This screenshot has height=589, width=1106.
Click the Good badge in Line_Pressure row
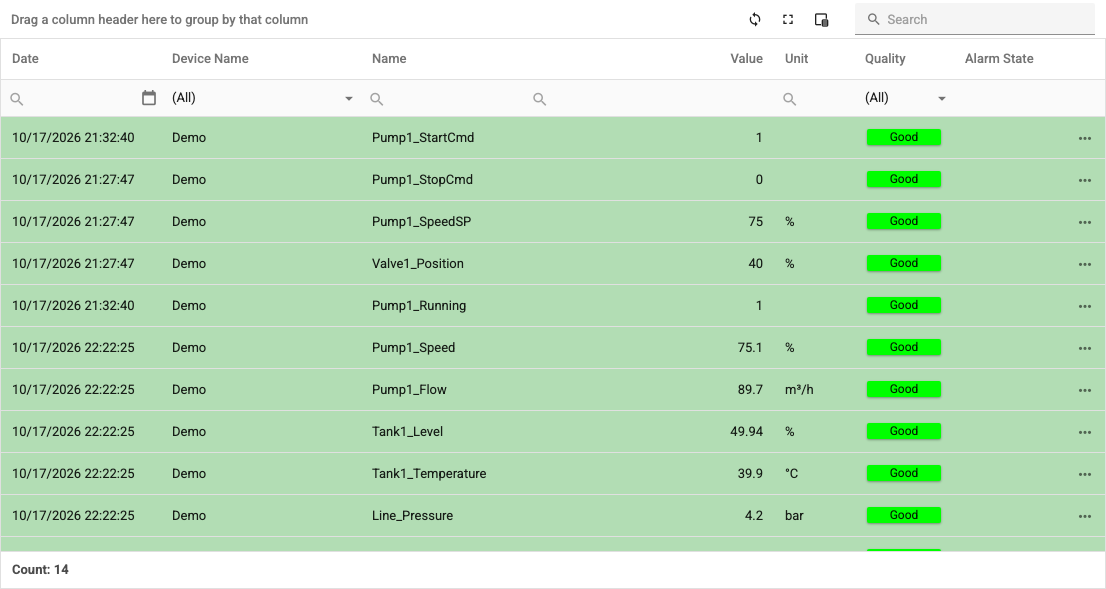[904, 515]
